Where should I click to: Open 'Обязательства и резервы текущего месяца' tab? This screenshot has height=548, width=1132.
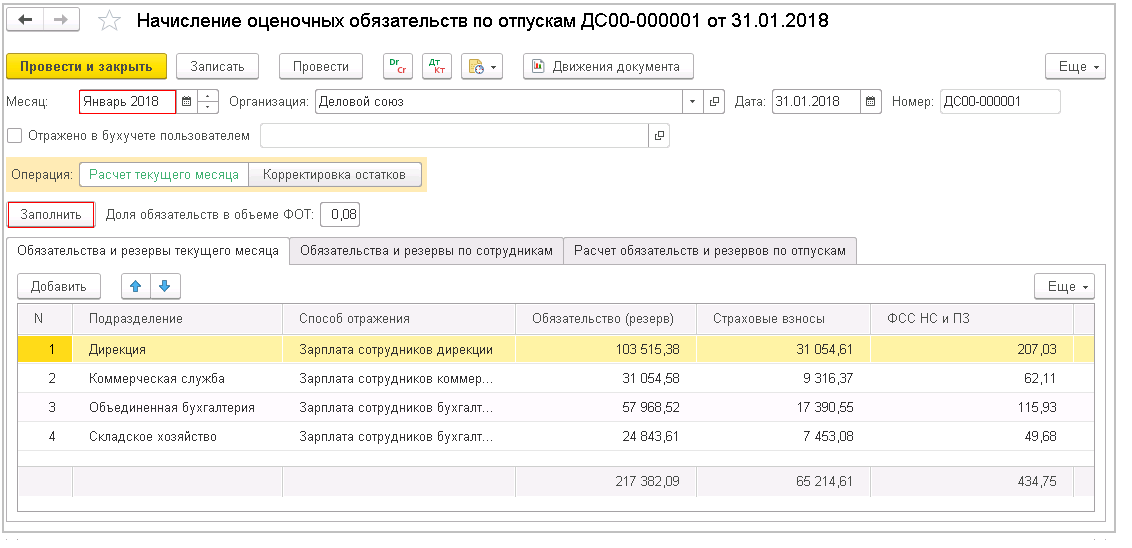coord(148,251)
